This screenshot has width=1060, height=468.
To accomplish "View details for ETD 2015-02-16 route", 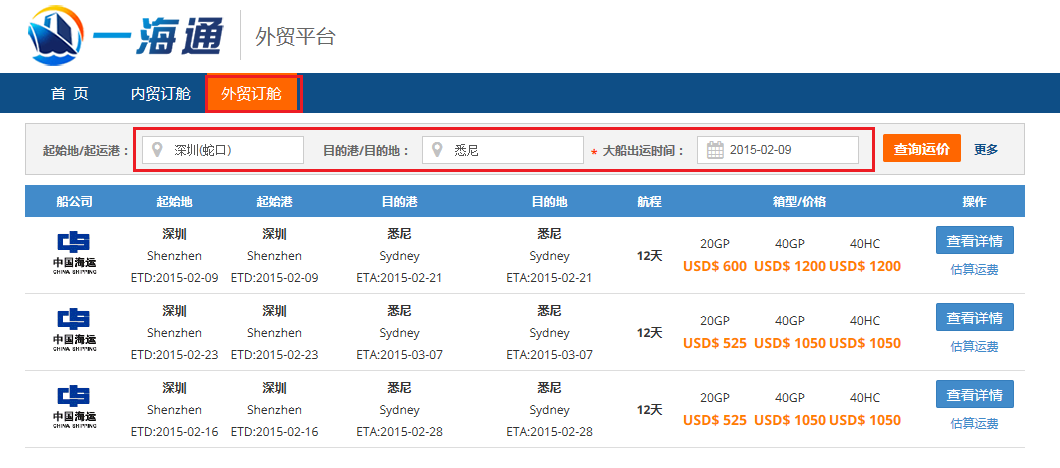I will (x=974, y=394).
